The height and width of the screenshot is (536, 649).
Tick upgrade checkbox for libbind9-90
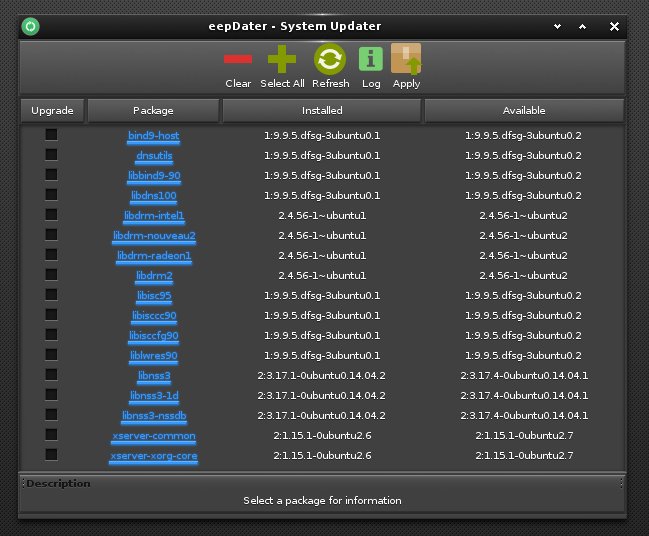click(51, 174)
